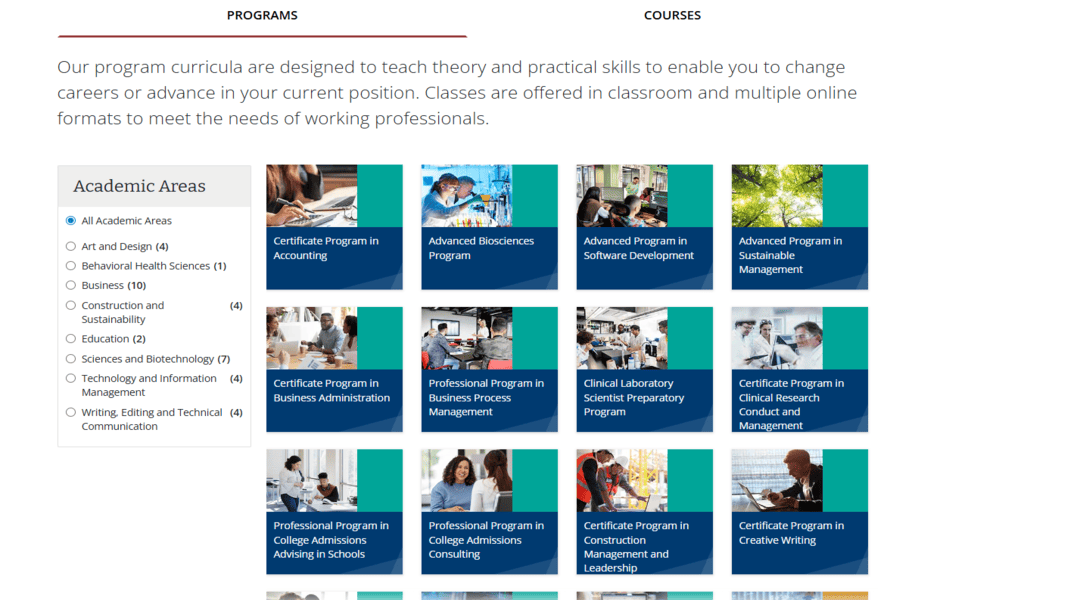This screenshot has width=1080, height=600.
Task: Open Construction Management and Leadership certificate
Action: pos(644,511)
